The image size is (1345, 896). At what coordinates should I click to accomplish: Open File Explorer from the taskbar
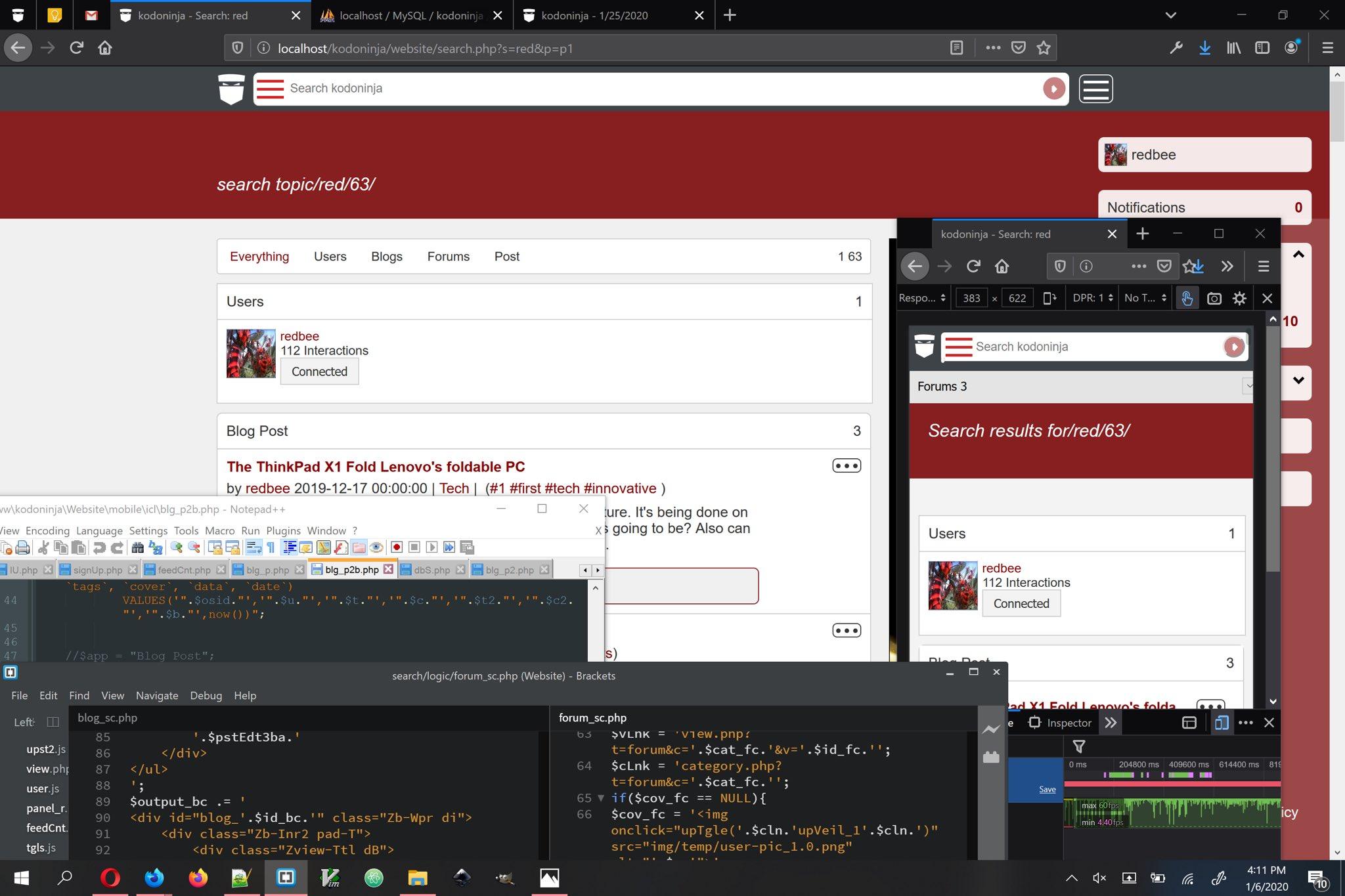418,878
